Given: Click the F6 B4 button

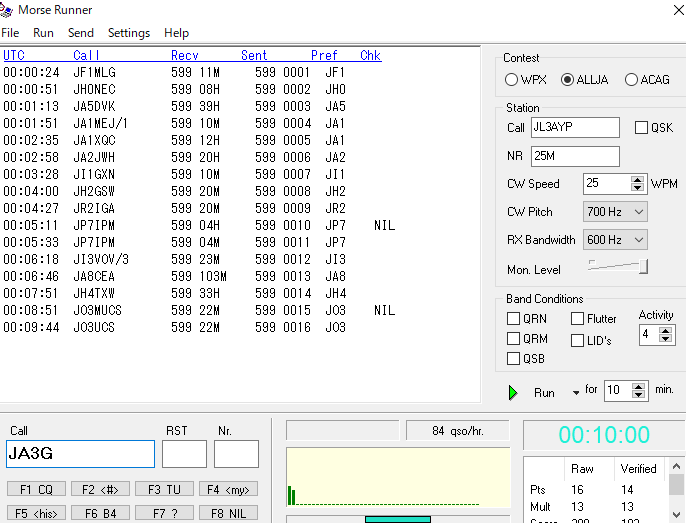Looking at the screenshot, I should pos(100,513).
